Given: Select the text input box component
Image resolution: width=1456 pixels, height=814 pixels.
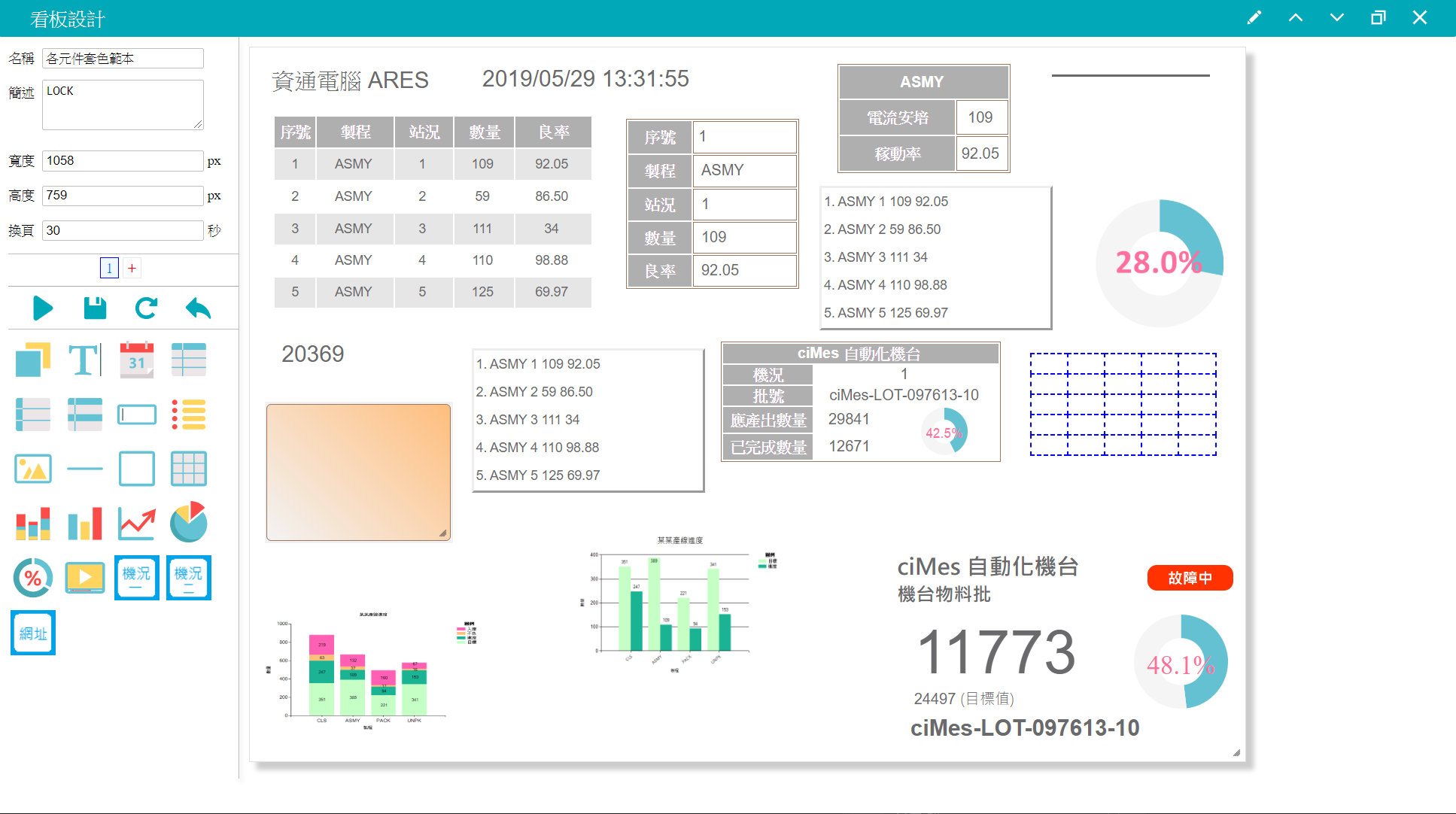Looking at the screenshot, I should 137,415.
